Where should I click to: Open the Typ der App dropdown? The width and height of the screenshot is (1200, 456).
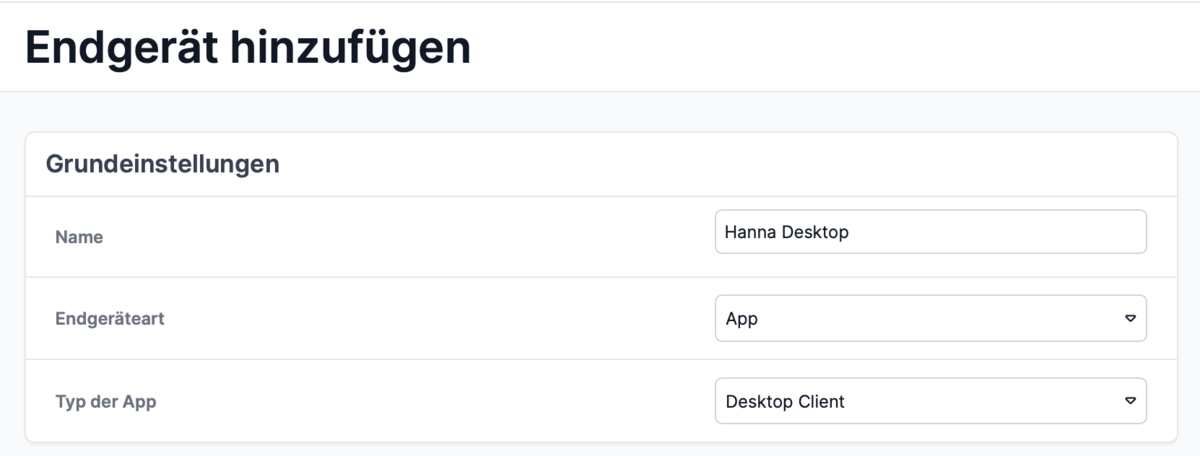tap(930, 401)
